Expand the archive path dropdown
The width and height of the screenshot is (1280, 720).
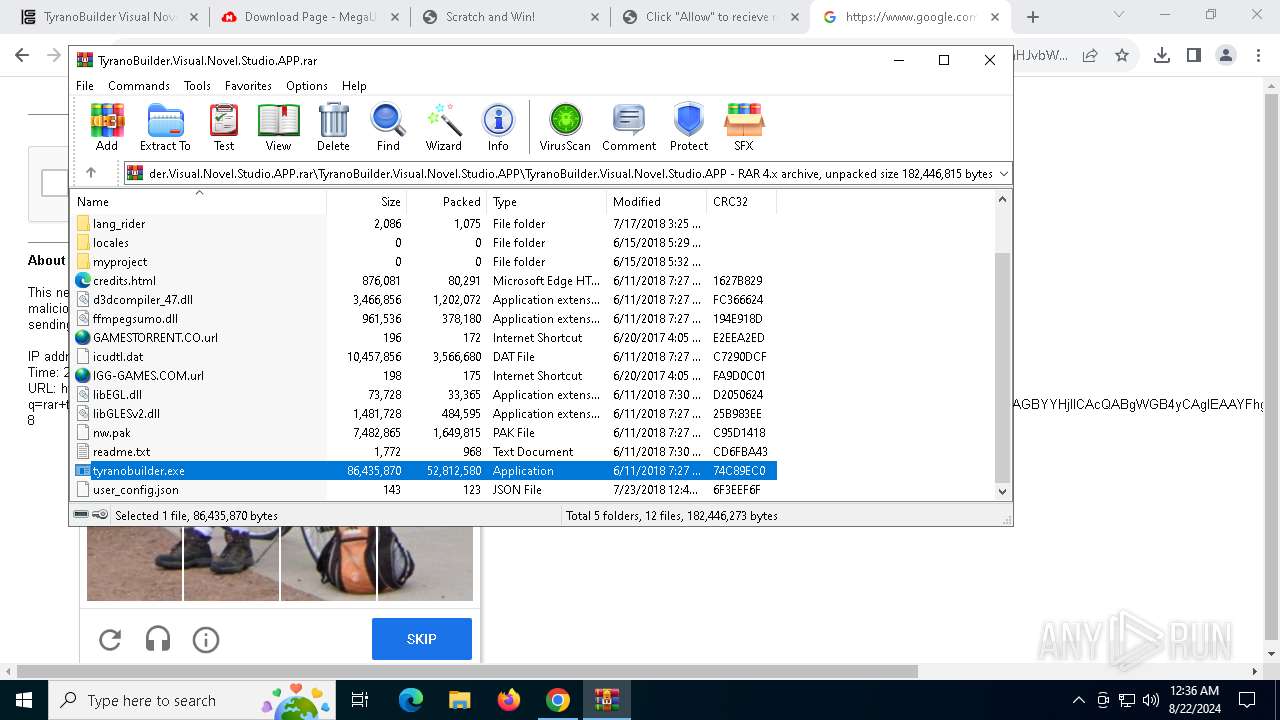click(x=1003, y=173)
